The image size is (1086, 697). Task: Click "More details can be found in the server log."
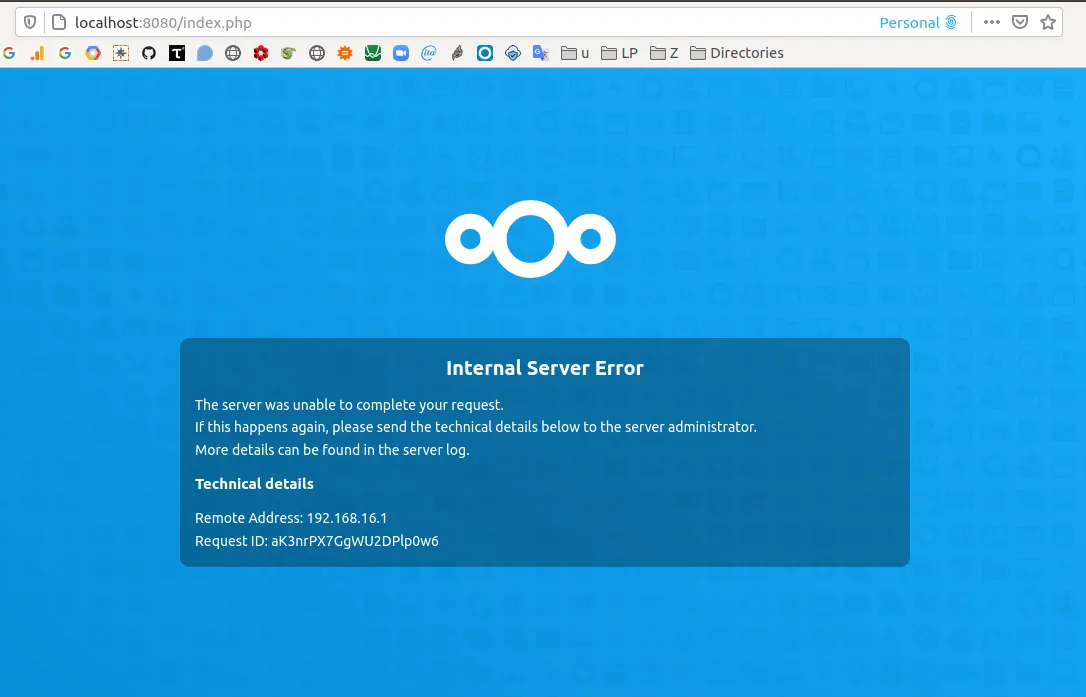(x=332, y=450)
